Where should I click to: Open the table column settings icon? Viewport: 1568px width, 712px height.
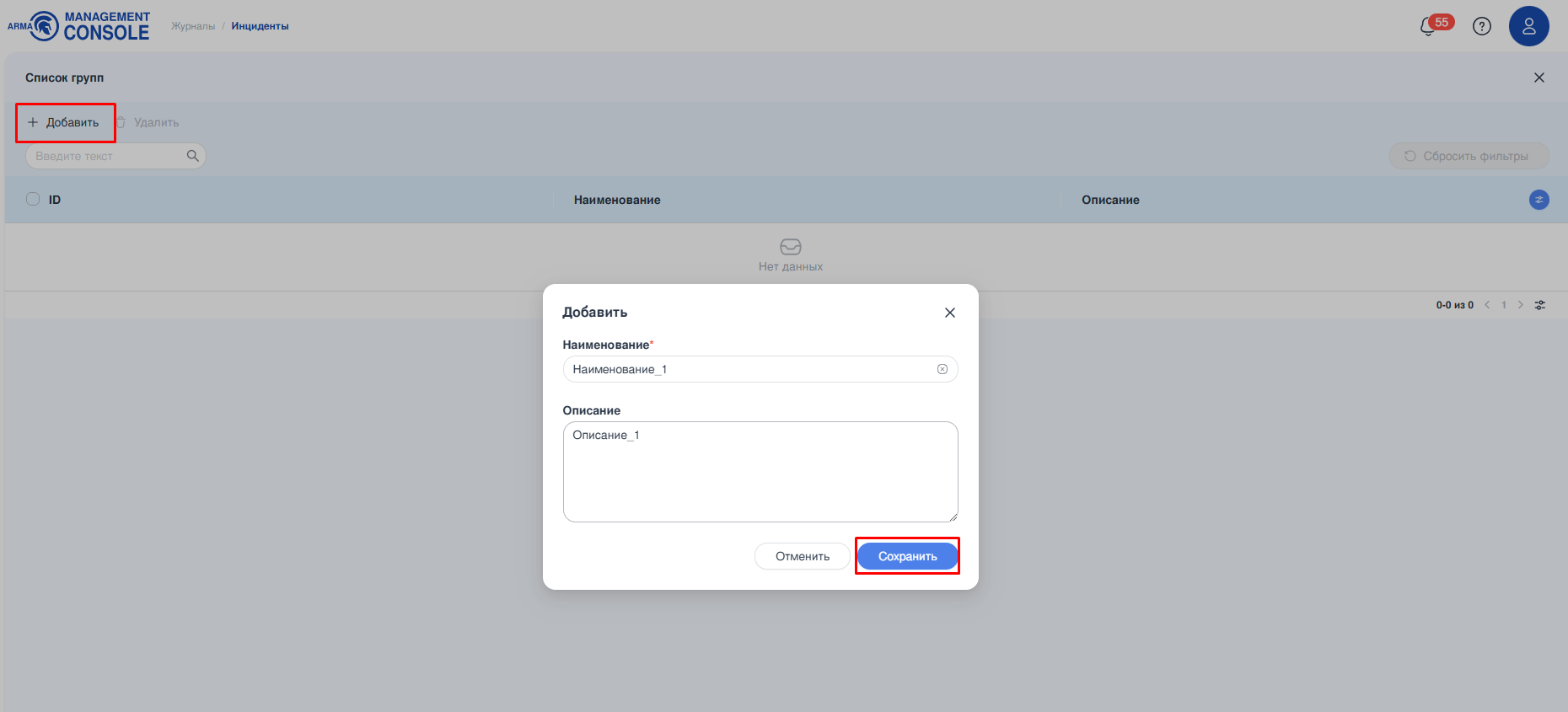click(1538, 200)
